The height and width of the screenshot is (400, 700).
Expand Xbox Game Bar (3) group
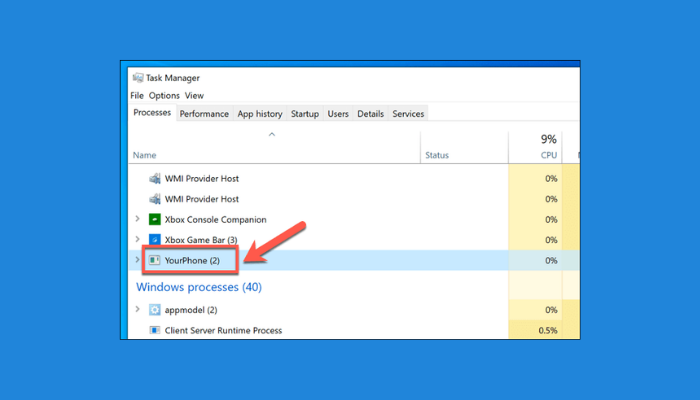(138, 239)
